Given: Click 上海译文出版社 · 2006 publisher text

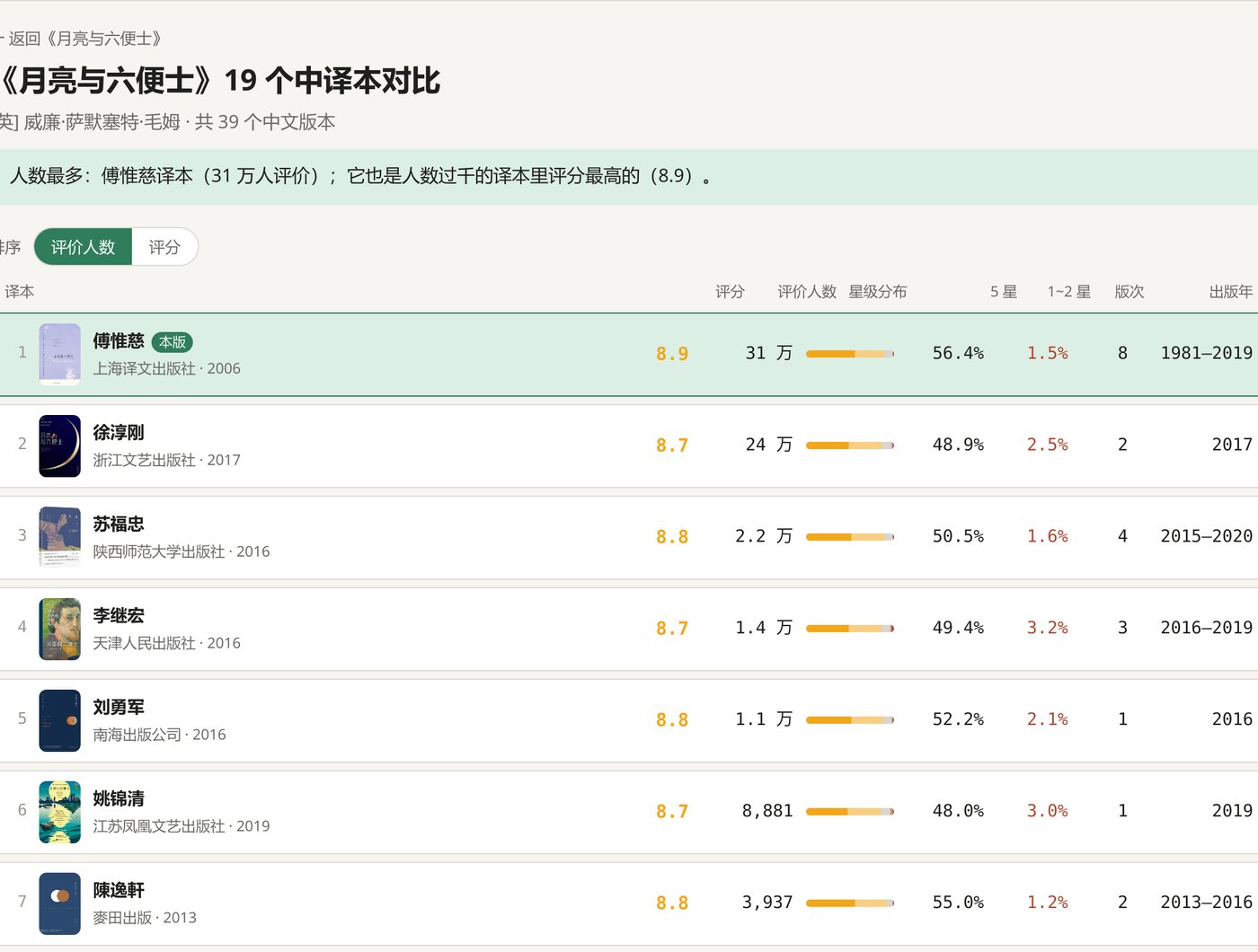Looking at the screenshot, I should tap(166, 368).
